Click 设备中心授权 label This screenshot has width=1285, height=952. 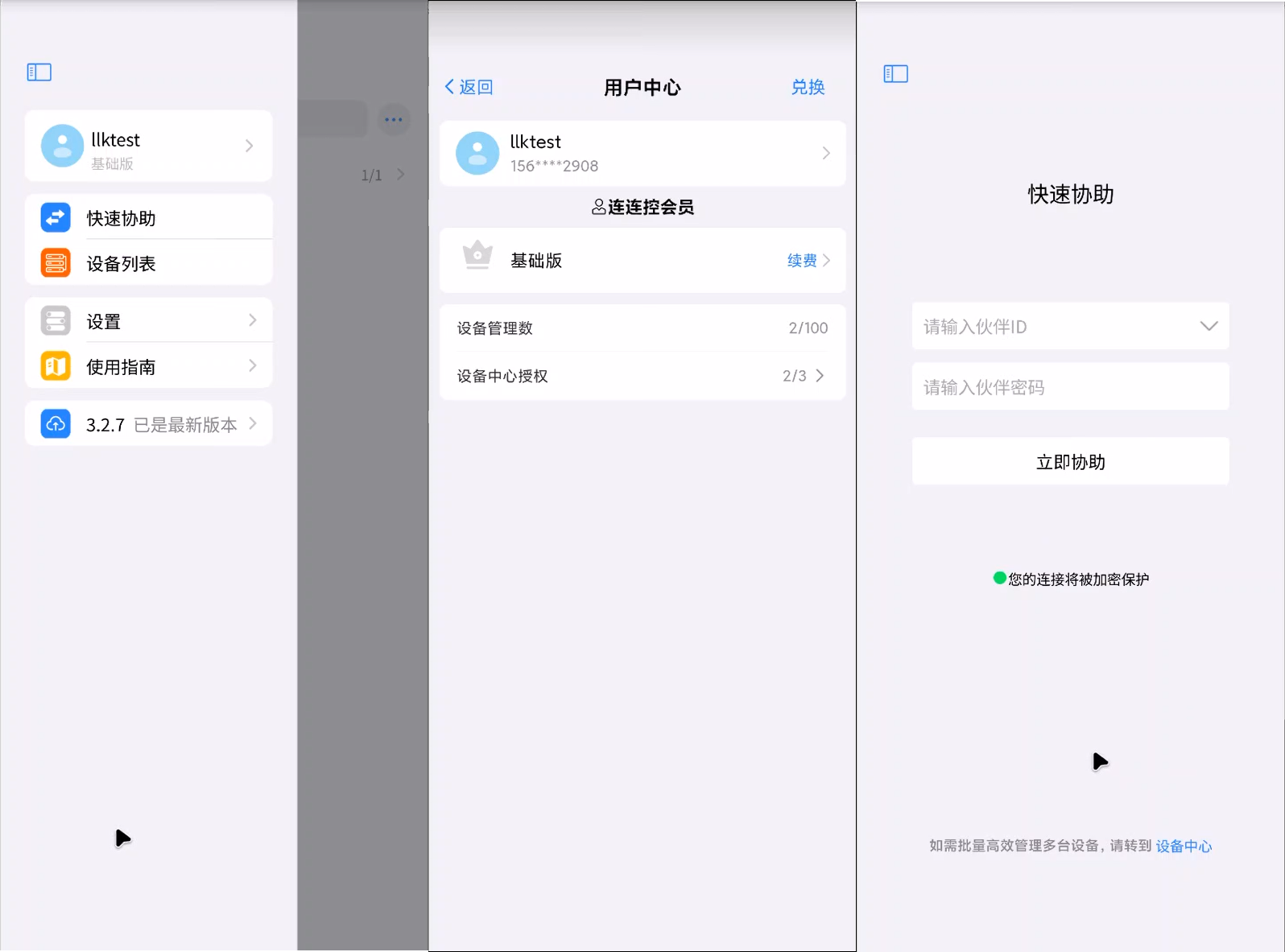pos(502,376)
